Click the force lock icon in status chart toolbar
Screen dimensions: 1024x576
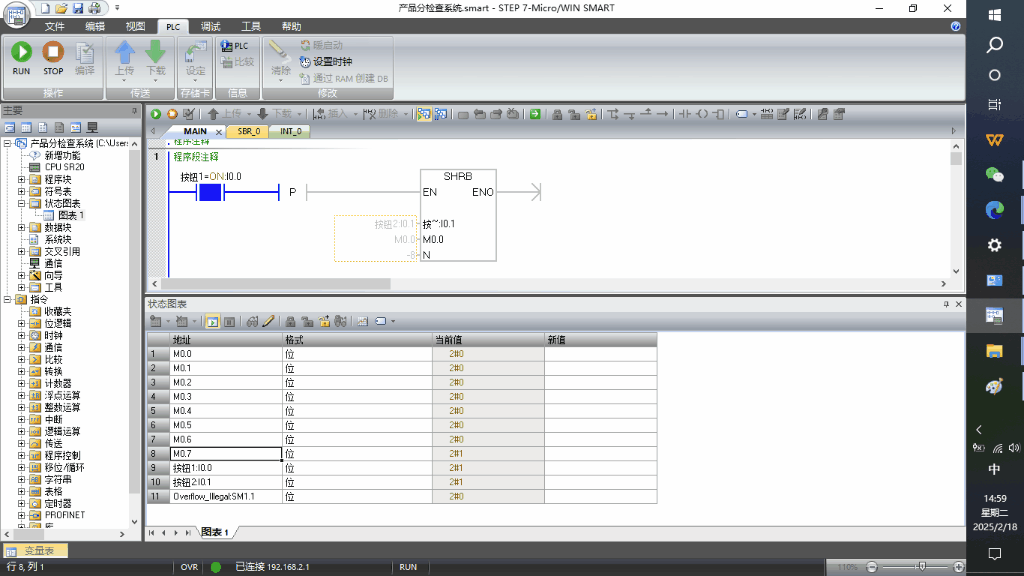tap(291, 321)
